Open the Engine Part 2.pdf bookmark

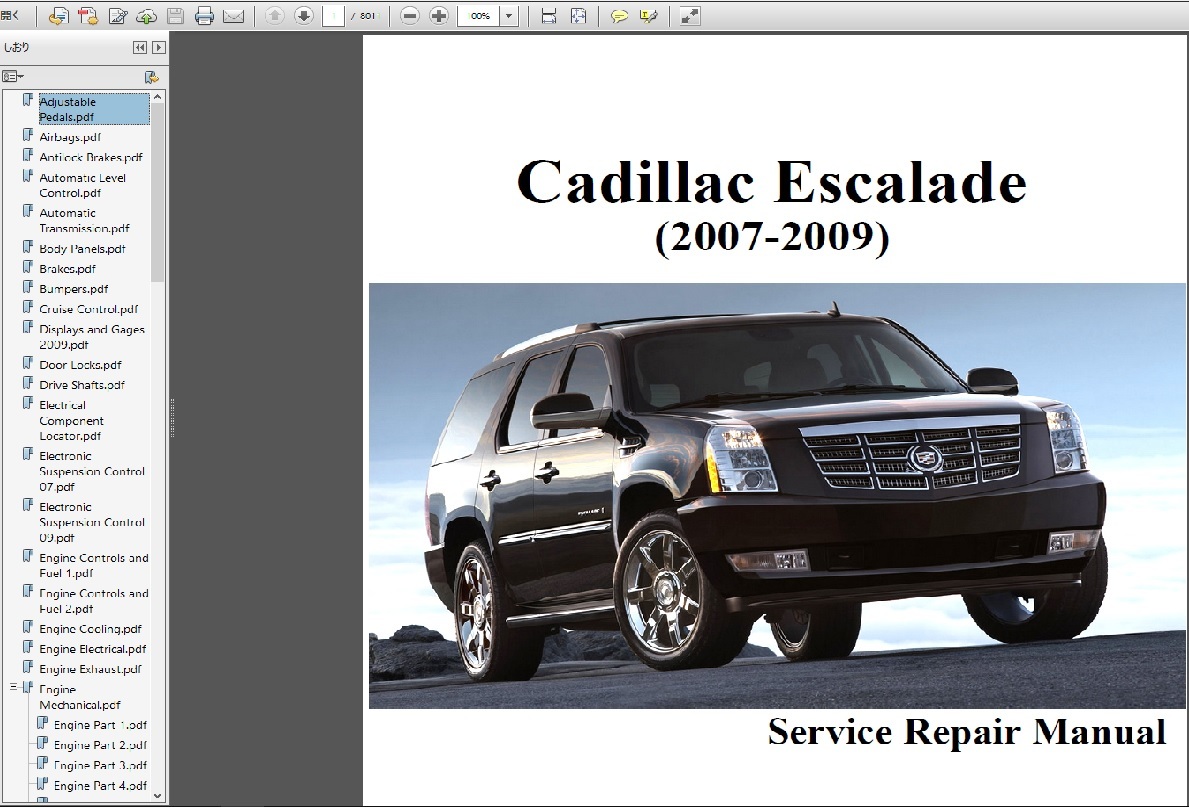click(x=100, y=746)
